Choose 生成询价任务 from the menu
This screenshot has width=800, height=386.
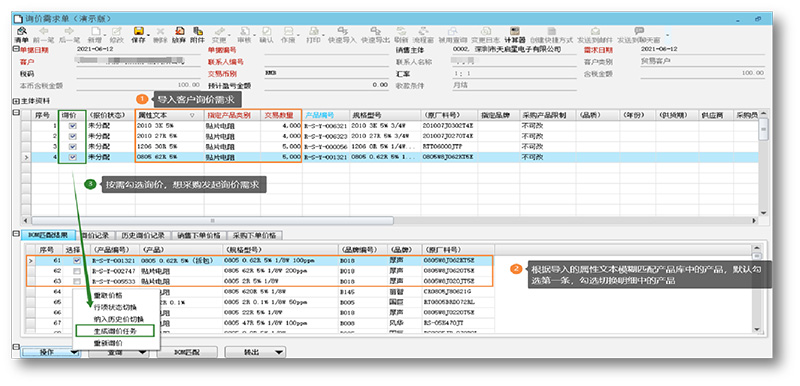point(115,331)
